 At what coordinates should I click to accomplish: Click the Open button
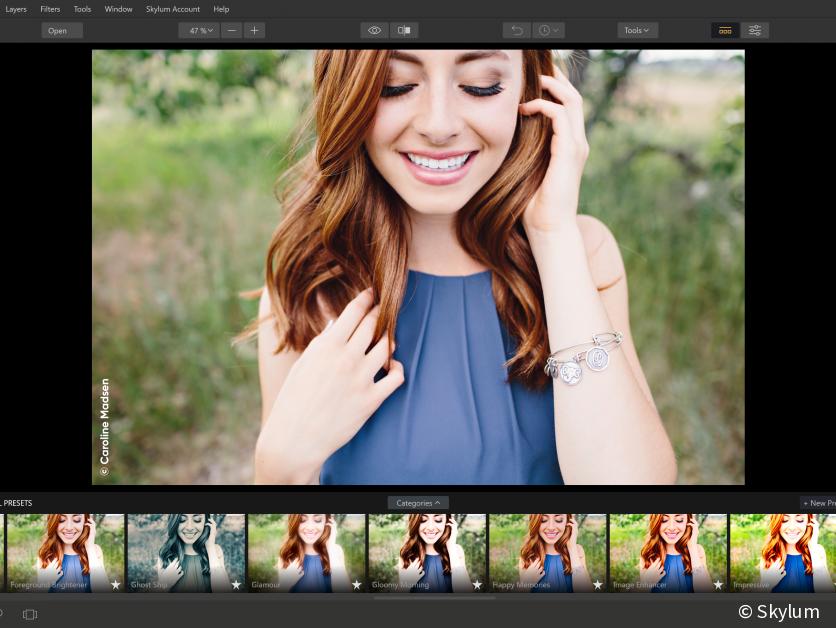(62, 30)
